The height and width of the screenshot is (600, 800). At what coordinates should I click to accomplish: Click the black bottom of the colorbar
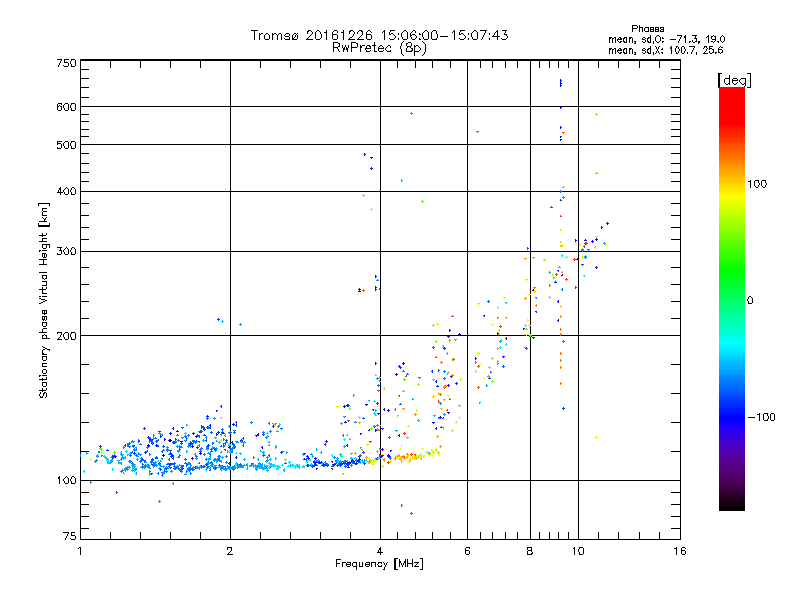[x=732, y=503]
